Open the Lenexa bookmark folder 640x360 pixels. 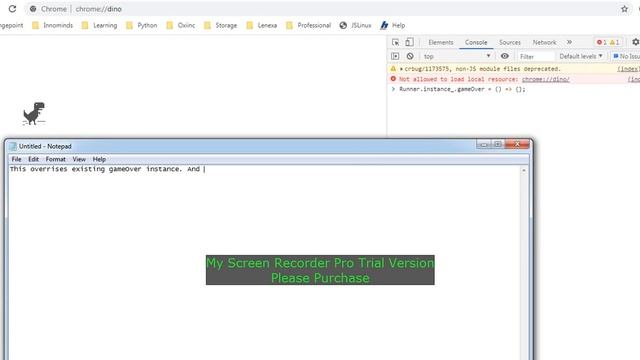click(x=262, y=25)
